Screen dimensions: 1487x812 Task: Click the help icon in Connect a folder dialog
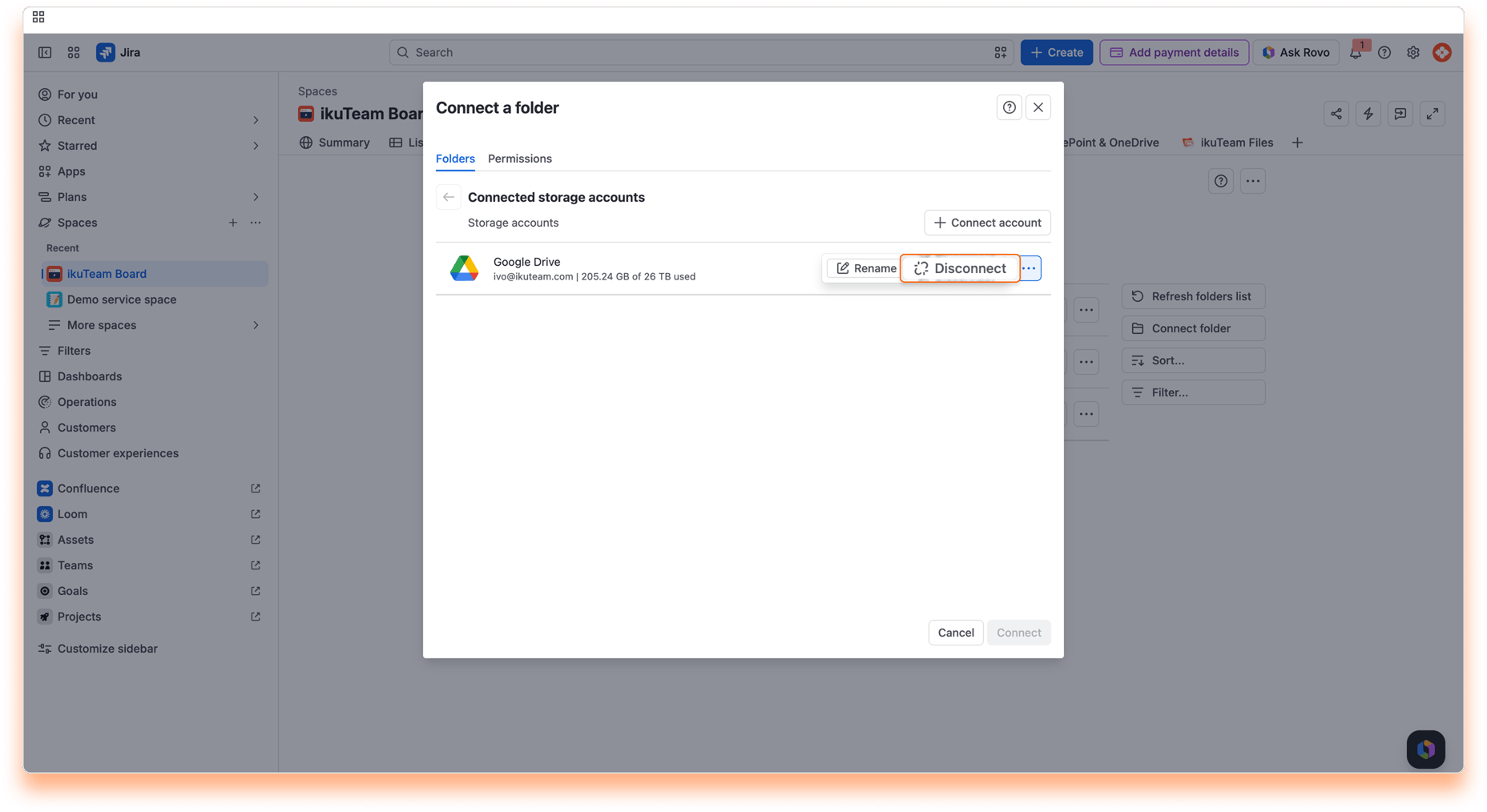[1009, 107]
